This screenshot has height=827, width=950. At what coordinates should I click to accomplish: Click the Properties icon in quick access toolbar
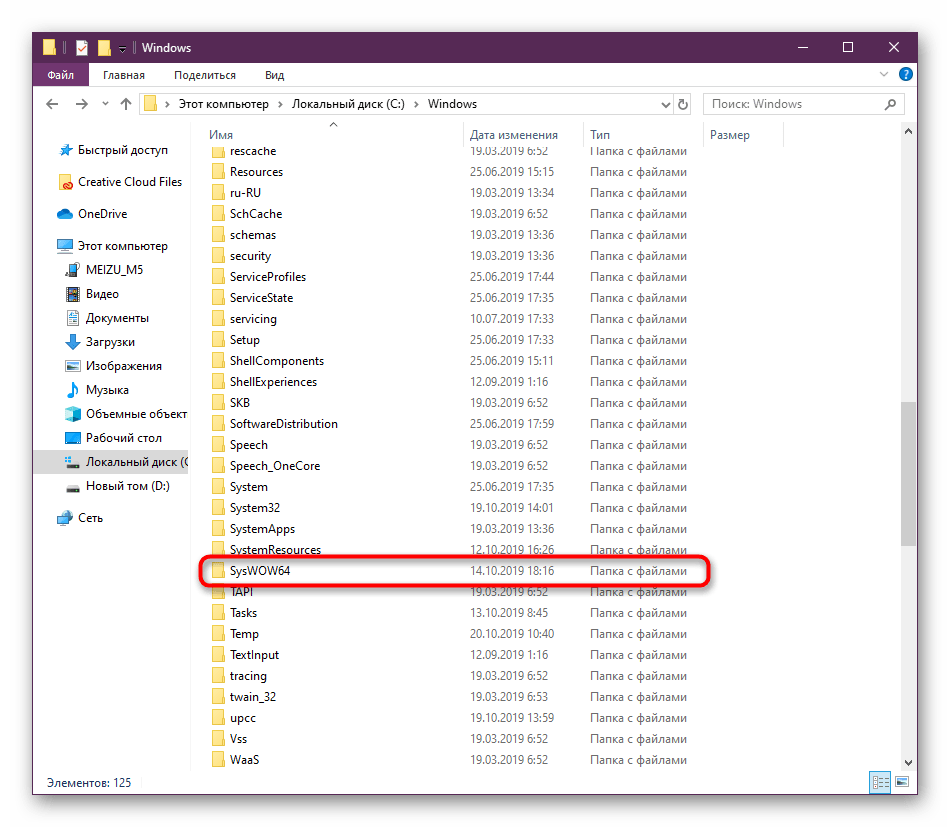(x=82, y=48)
